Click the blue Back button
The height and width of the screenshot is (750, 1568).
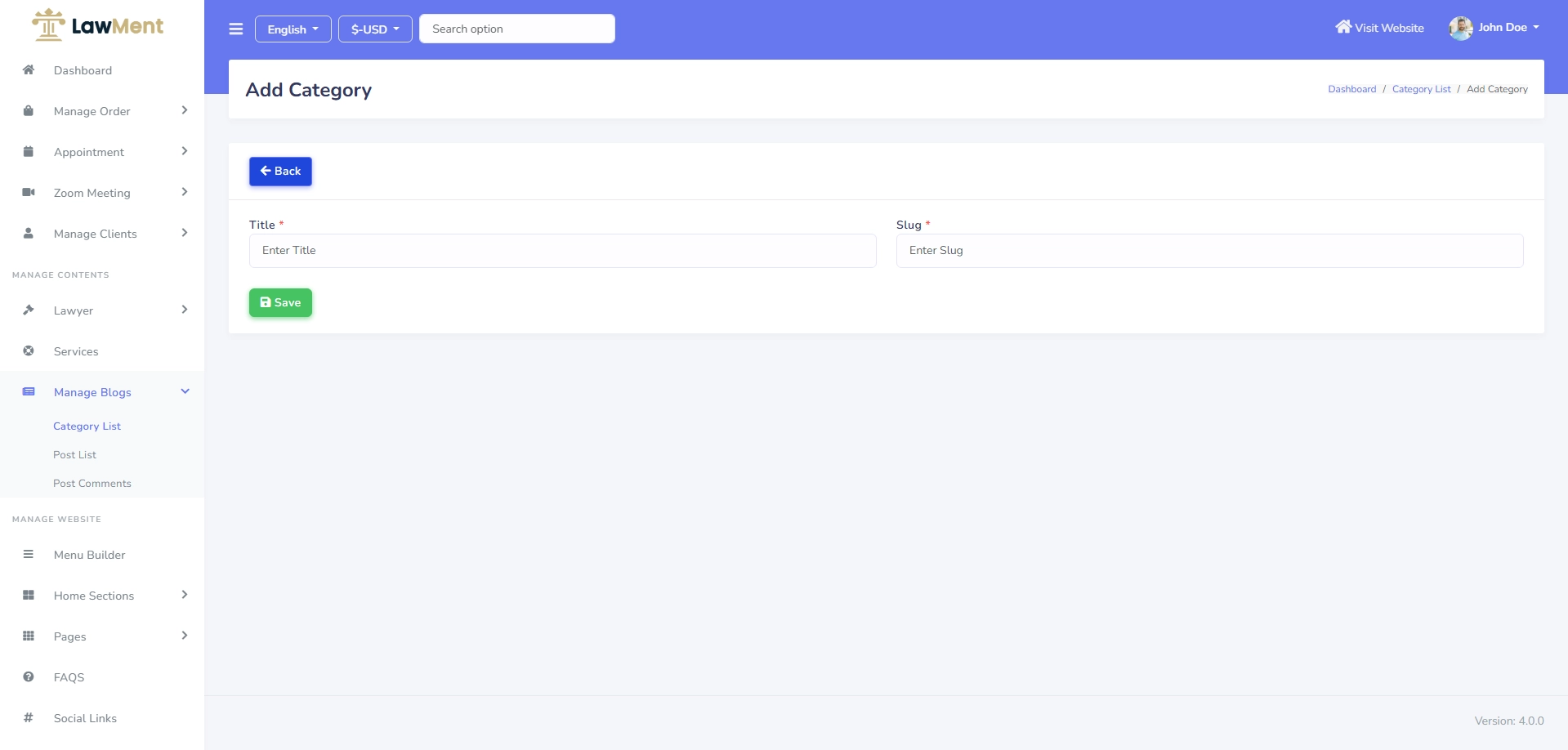(280, 172)
